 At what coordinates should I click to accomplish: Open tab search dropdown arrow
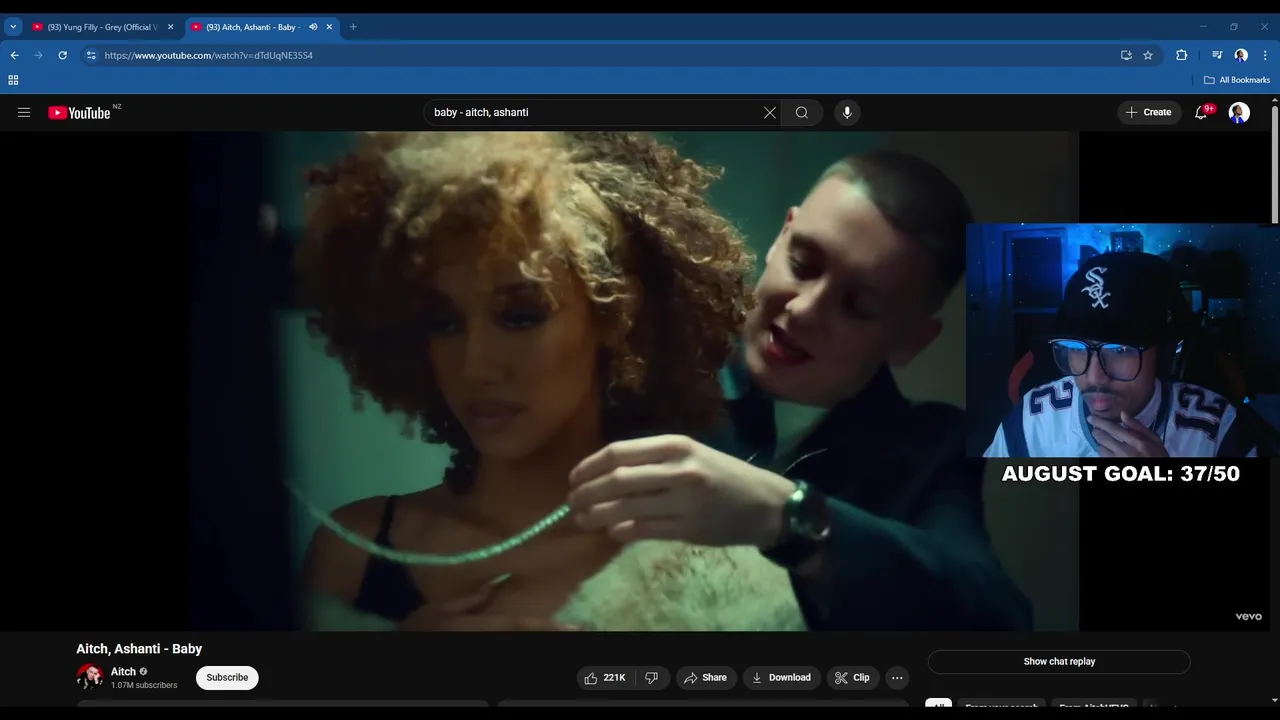(13, 27)
